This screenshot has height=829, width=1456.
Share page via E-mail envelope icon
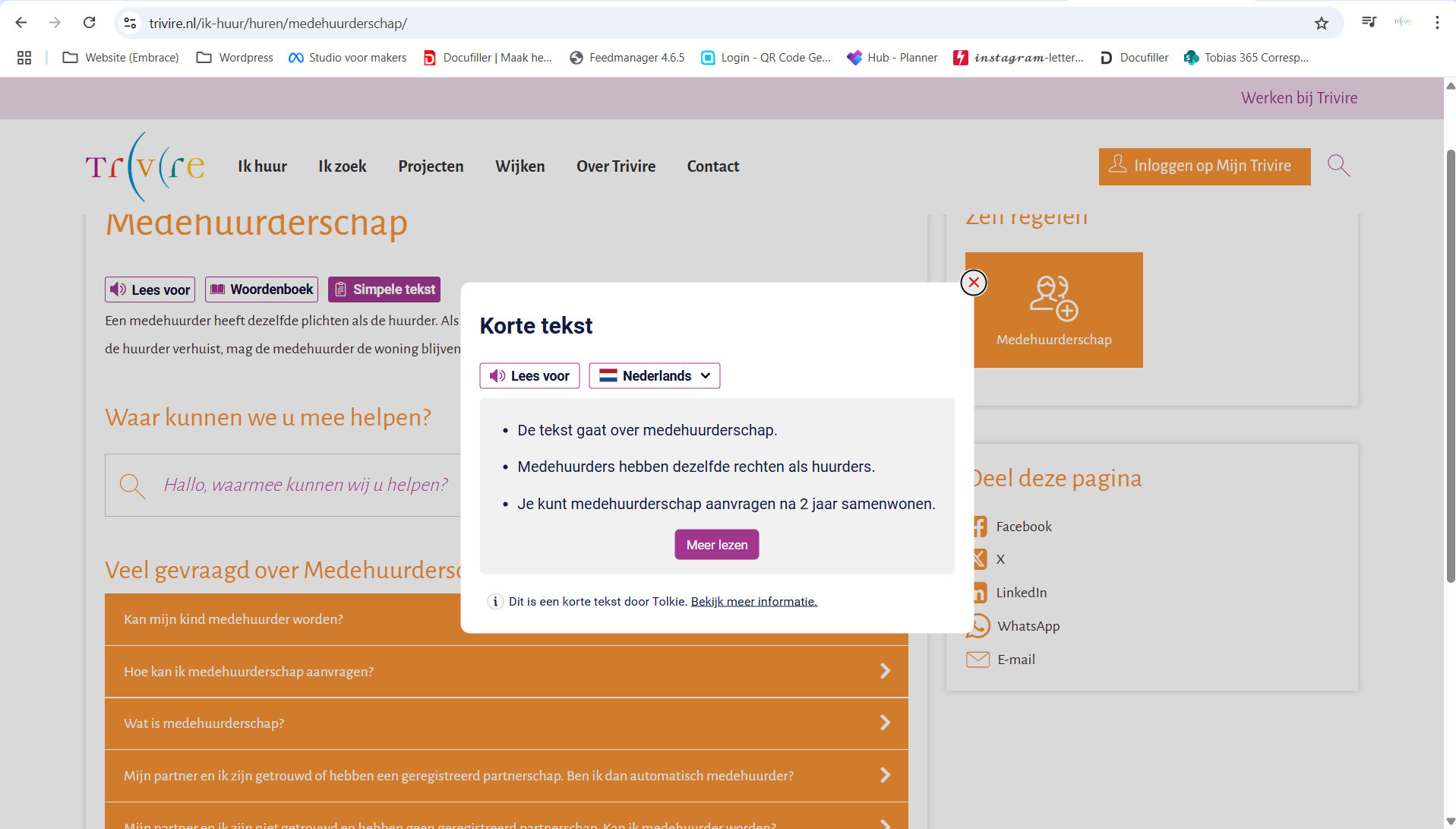click(x=978, y=660)
